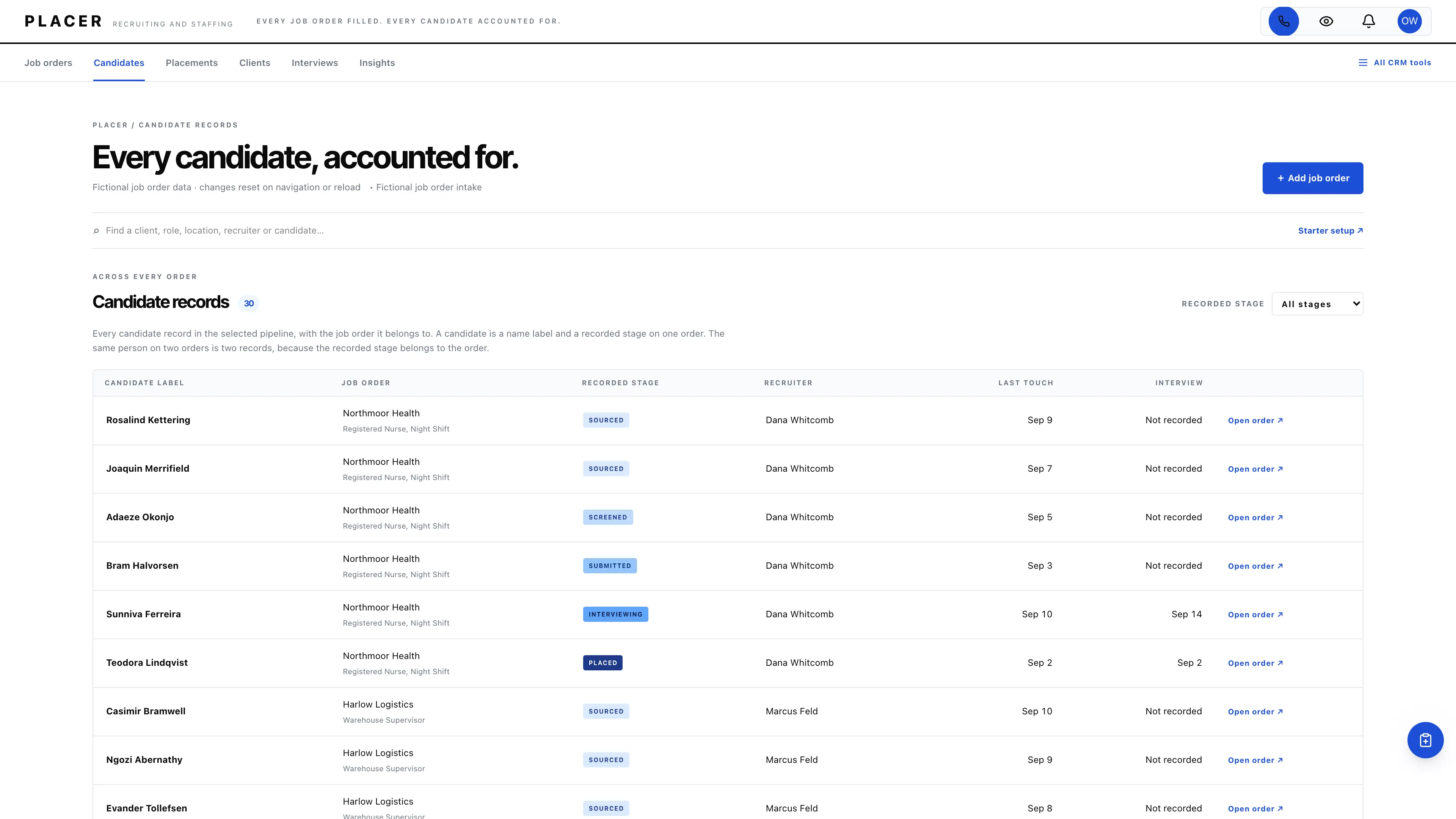Click the Add job order button
This screenshot has width=1456, height=819.
coord(1312,178)
